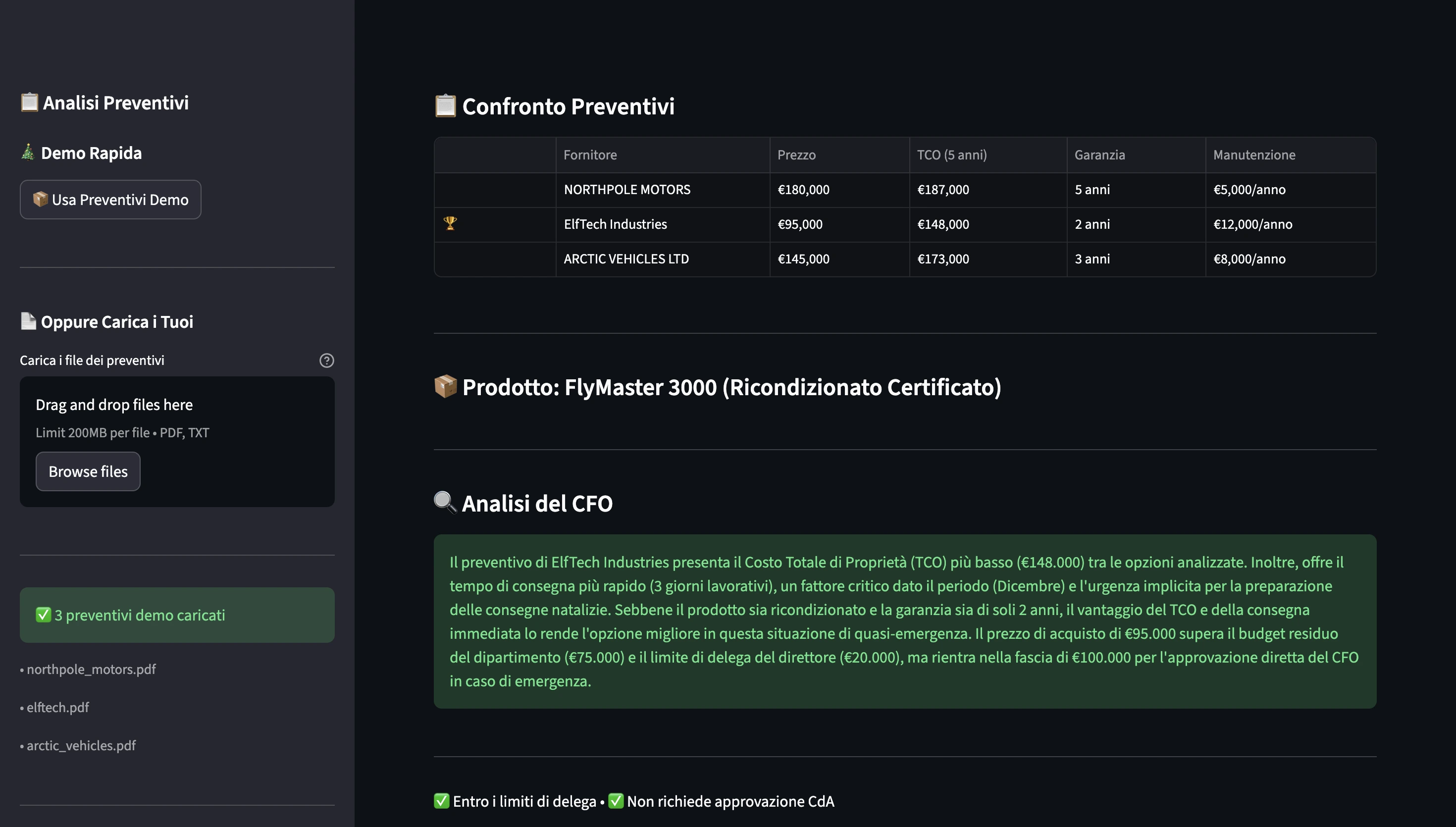Click the trophy icon marking ElfTech Industries
This screenshot has height=827, width=1456.
point(449,224)
